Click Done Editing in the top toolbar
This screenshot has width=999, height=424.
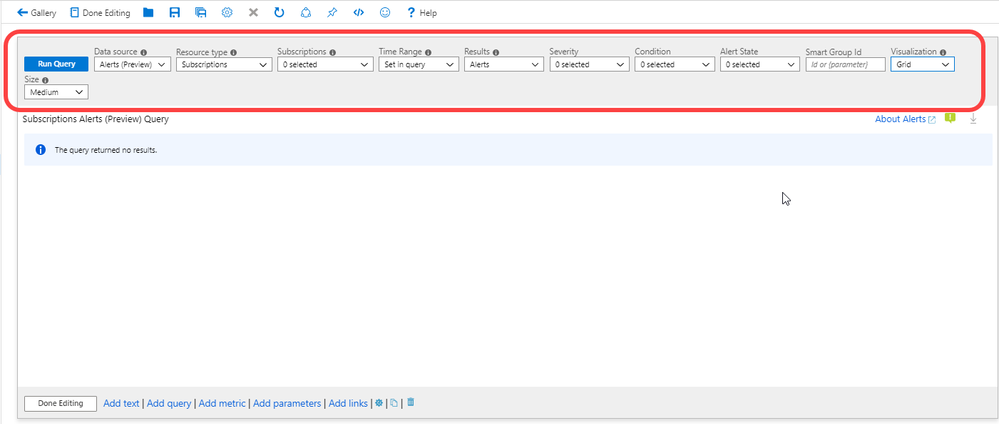100,13
